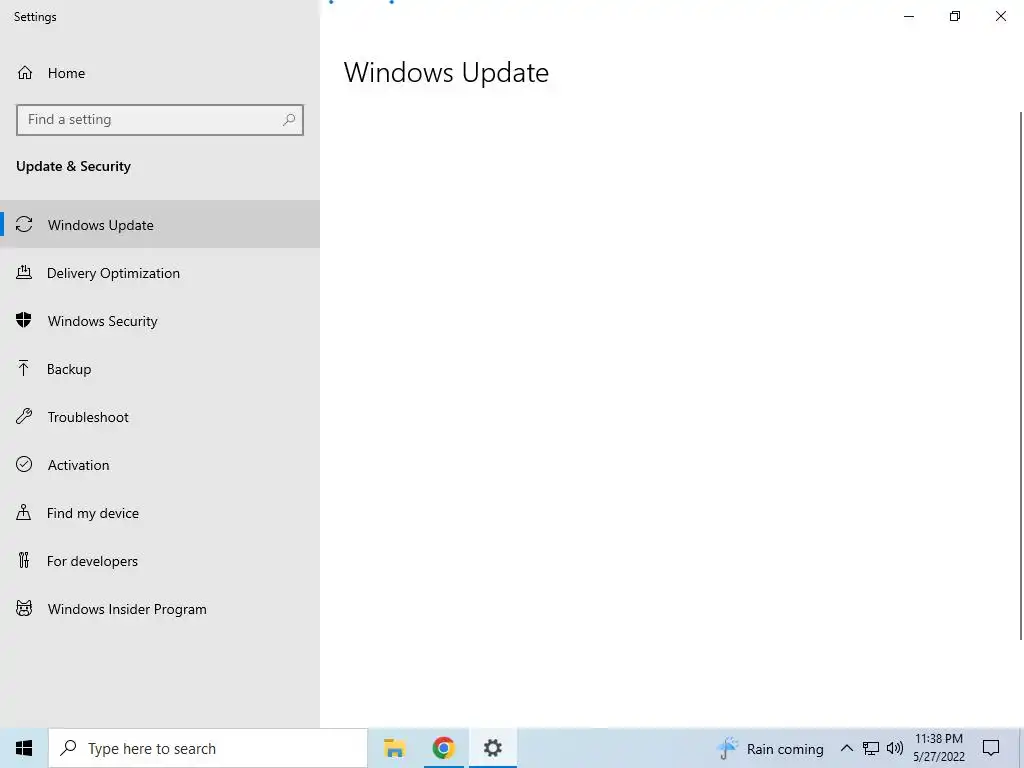This screenshot has width=1024, height=768.
Task: Open the Windows Start menu
Action: pyautogui.click(x=24, y=748)
